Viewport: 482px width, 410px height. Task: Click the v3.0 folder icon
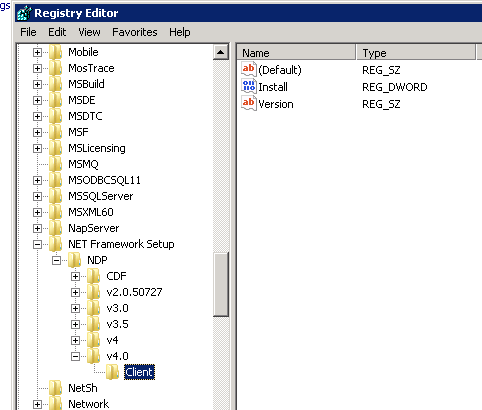pyautogui.click(x=93, y=308)
